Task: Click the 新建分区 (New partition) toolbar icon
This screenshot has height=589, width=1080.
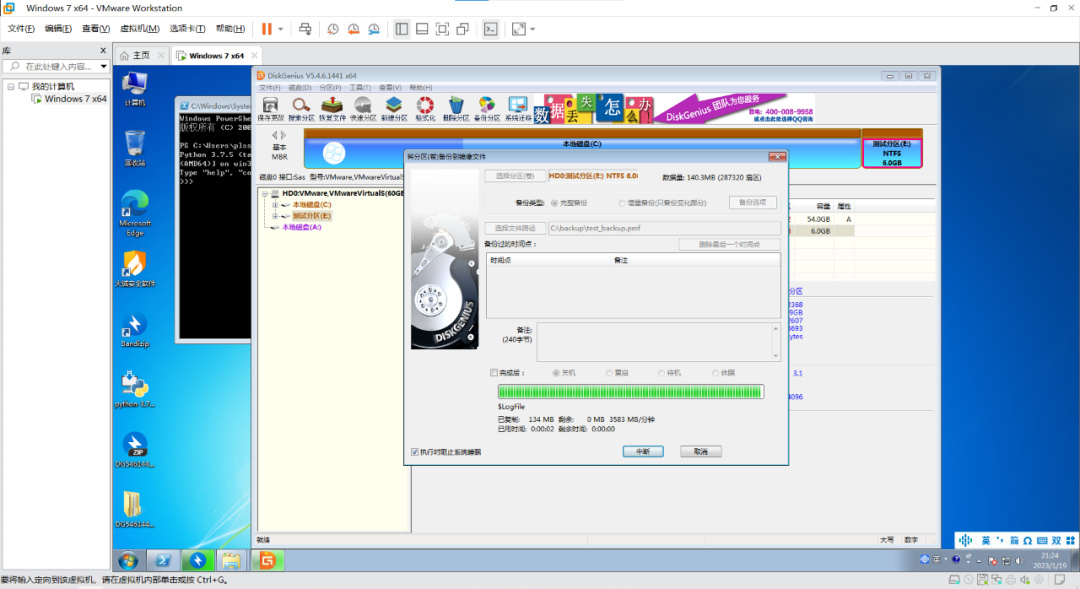Action: pyautogui.click(x=394, y=109)
